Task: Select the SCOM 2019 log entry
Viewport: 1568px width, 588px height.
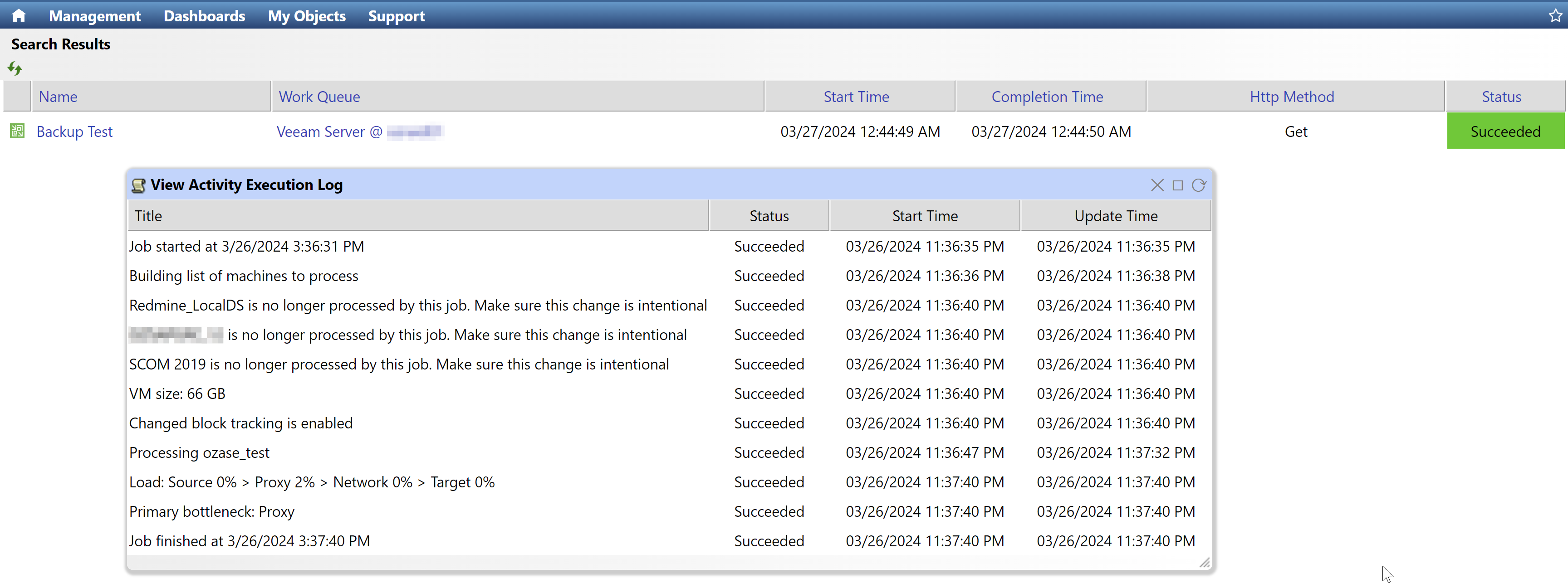Action: [x=669, y=364]
